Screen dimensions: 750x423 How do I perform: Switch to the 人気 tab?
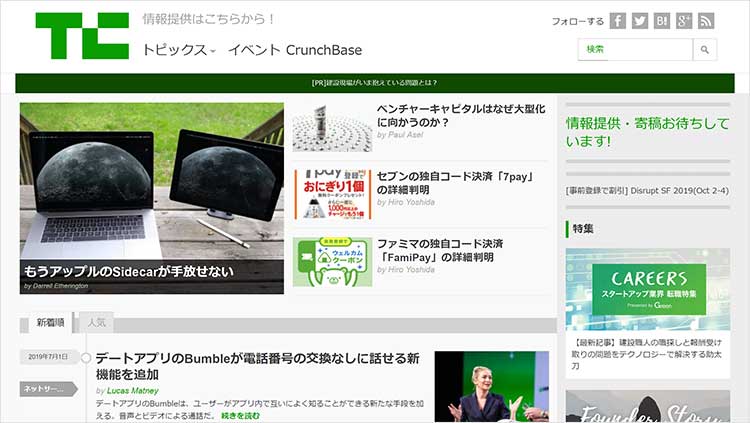pos(96,323)
